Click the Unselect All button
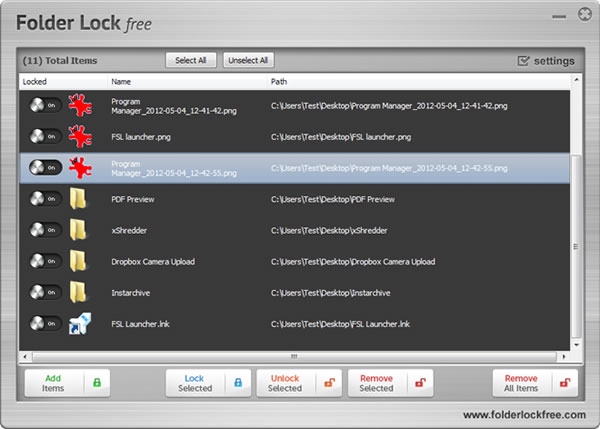Screen dimensions: 600x429 (248, 60)
